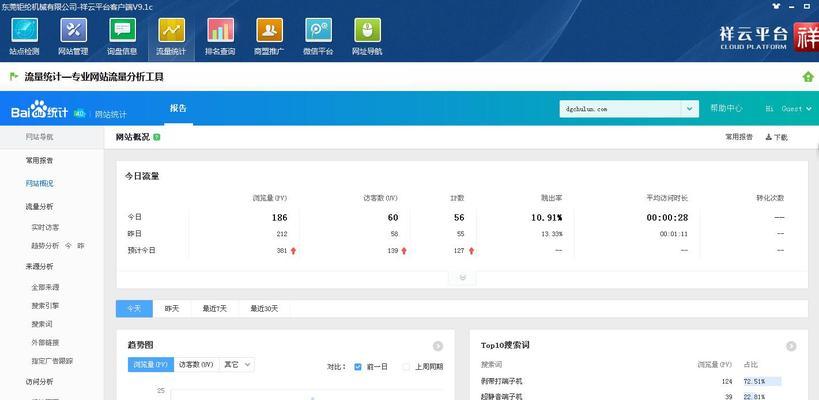Open 访问分析 section in the sidebar
This screenshot has height=400, width=819.
click(40, 382)
